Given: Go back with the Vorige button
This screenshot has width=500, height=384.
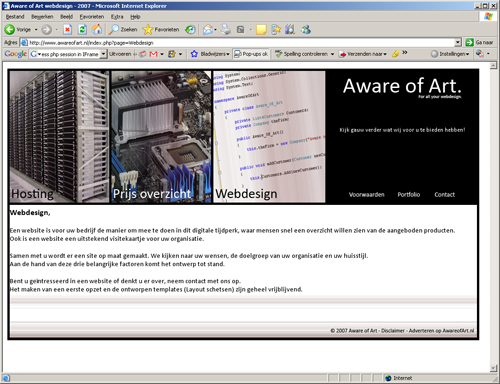Looking at the screenshot, I should point(18,30).
